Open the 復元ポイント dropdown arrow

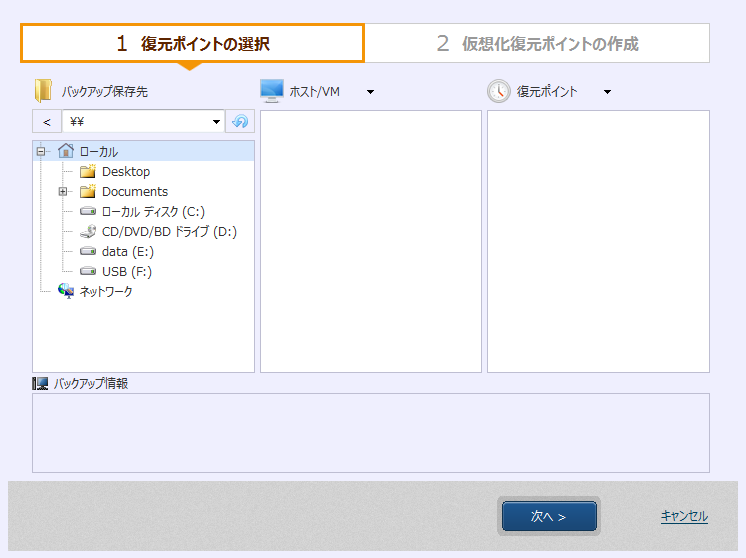607,92
